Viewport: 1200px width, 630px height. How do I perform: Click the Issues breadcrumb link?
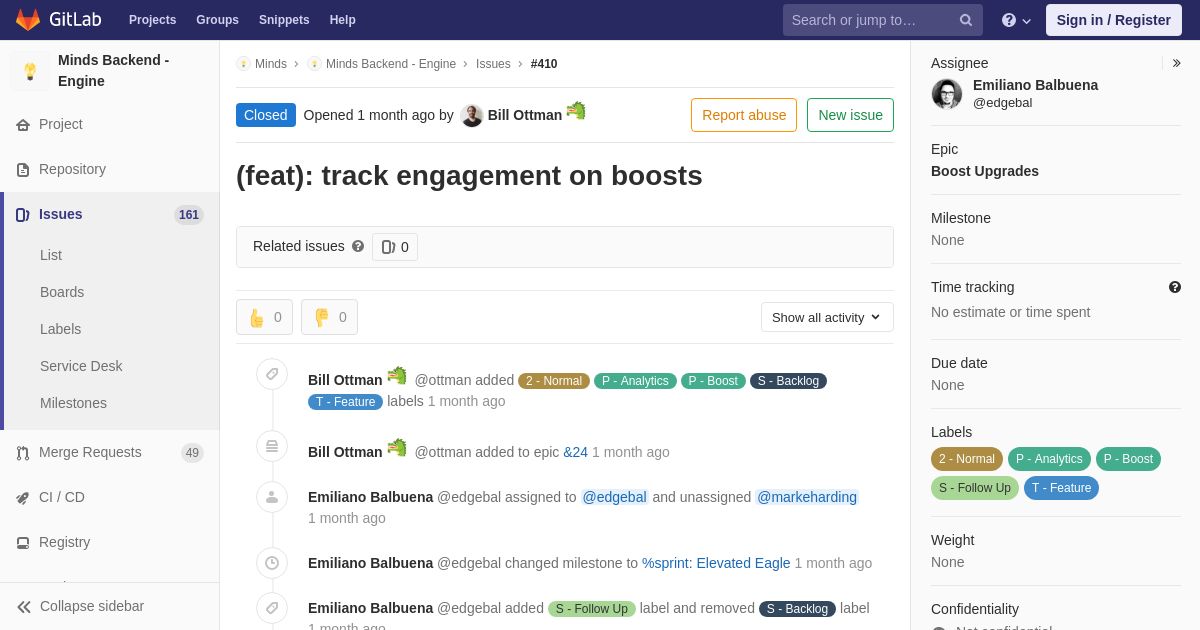493,64
